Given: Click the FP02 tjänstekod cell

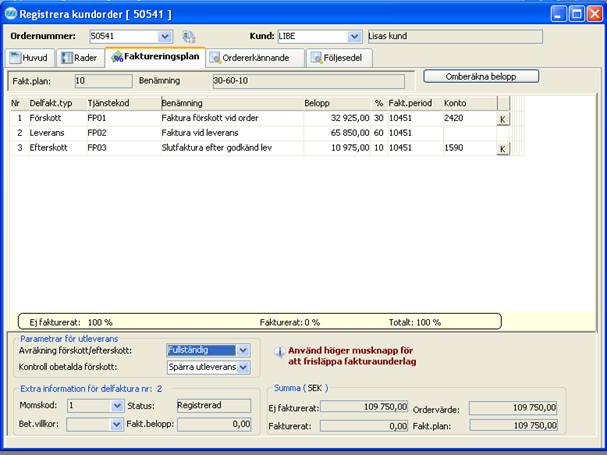Looking at the screenshot, I should (123, 133).
